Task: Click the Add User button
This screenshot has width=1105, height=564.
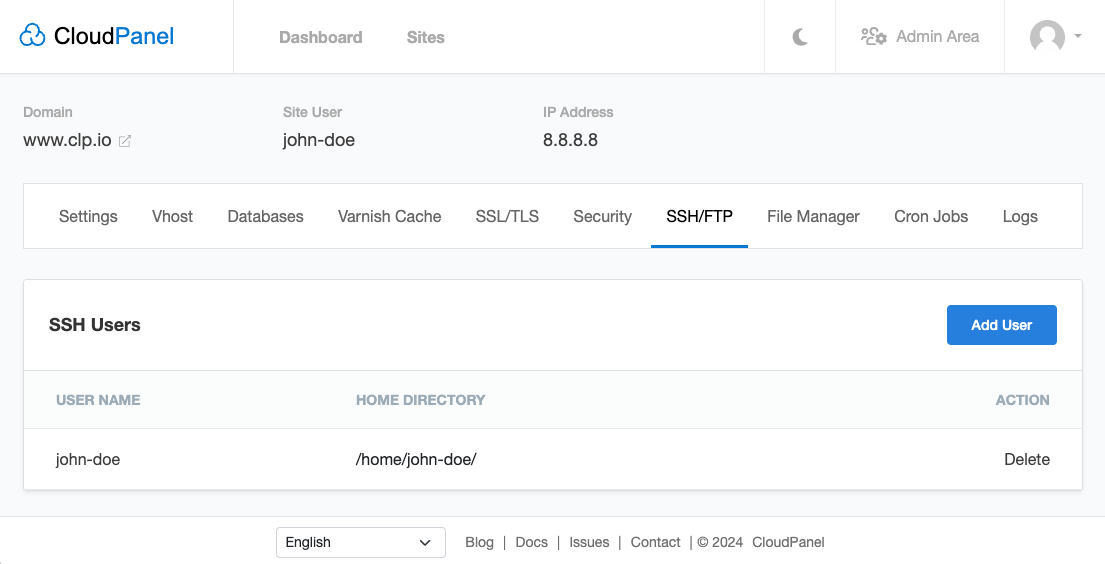Action: (x=1001, y=325)
